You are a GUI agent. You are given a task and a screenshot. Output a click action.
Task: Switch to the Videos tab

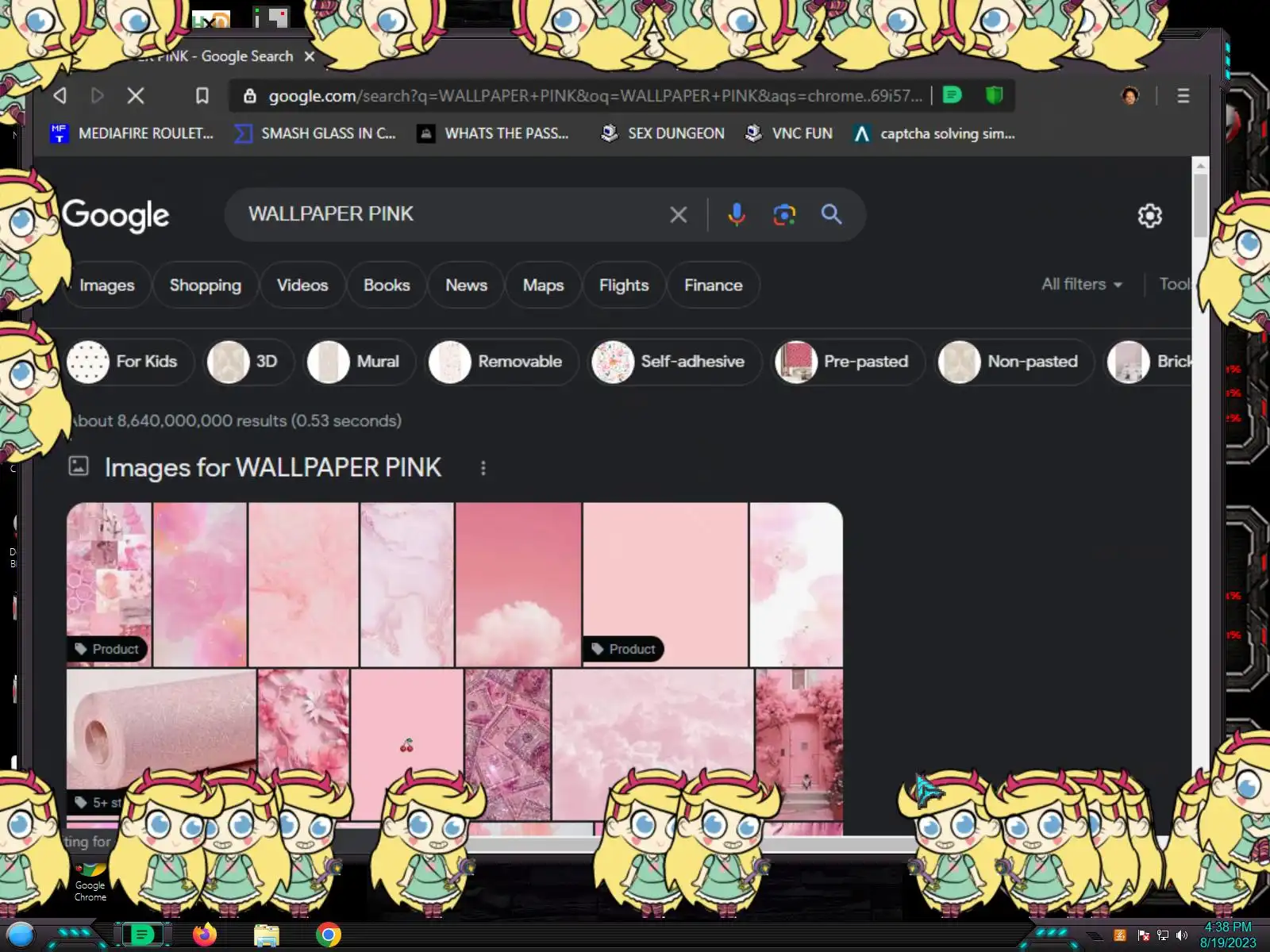click(302, 286)
